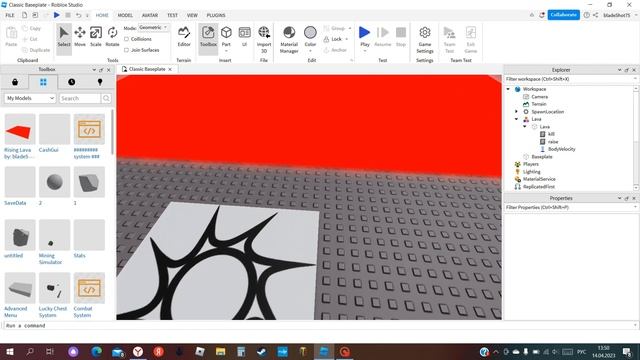640x360 pixels.
Task: Collapse the Lava model node
Action: coord(516,119)
